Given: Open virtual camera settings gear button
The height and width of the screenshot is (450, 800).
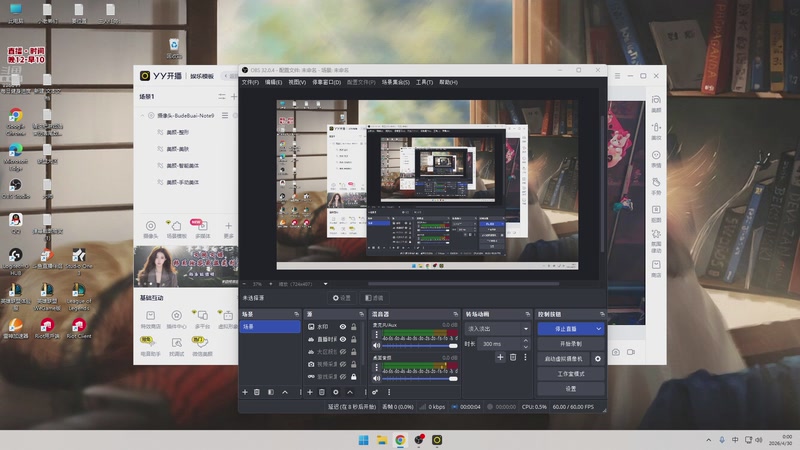Looking at the screenshot, I should [x=598, y=359].
